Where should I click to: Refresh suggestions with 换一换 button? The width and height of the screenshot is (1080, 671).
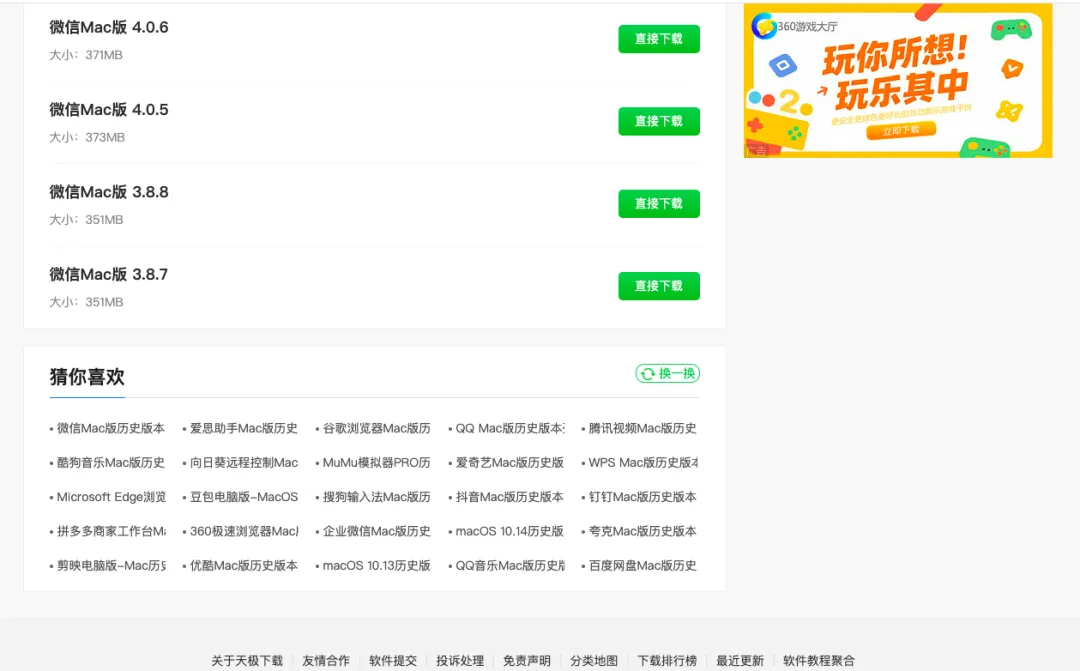coord(667,373)
